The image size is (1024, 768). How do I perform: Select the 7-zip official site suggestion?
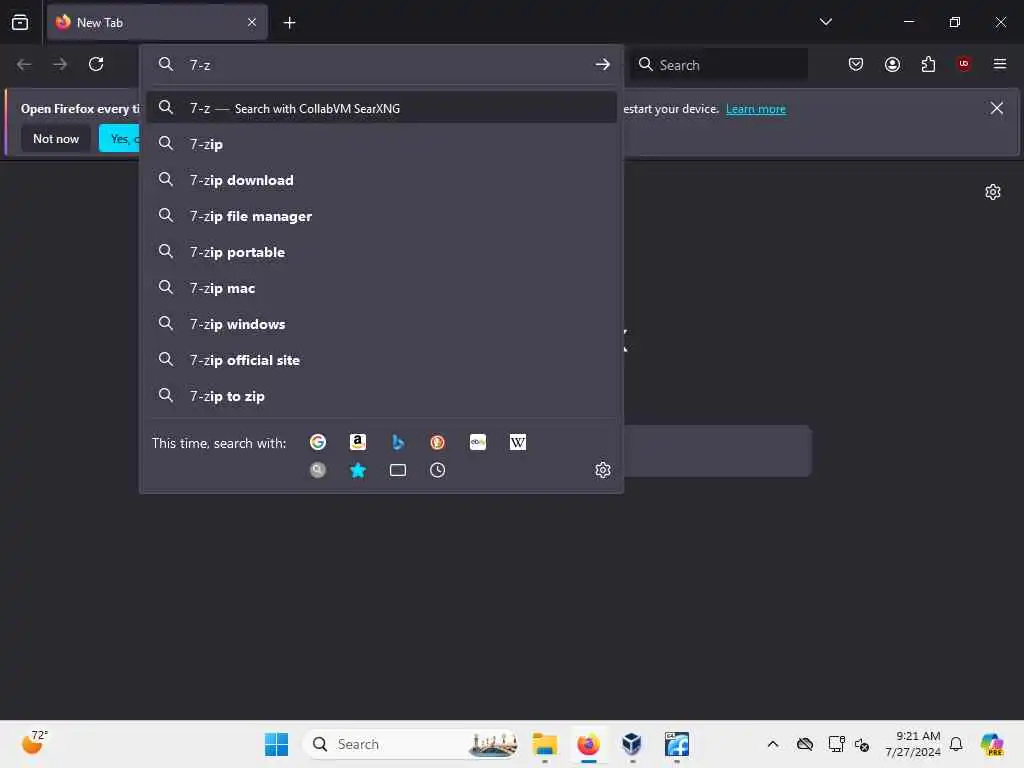click(x=381, y=359)
